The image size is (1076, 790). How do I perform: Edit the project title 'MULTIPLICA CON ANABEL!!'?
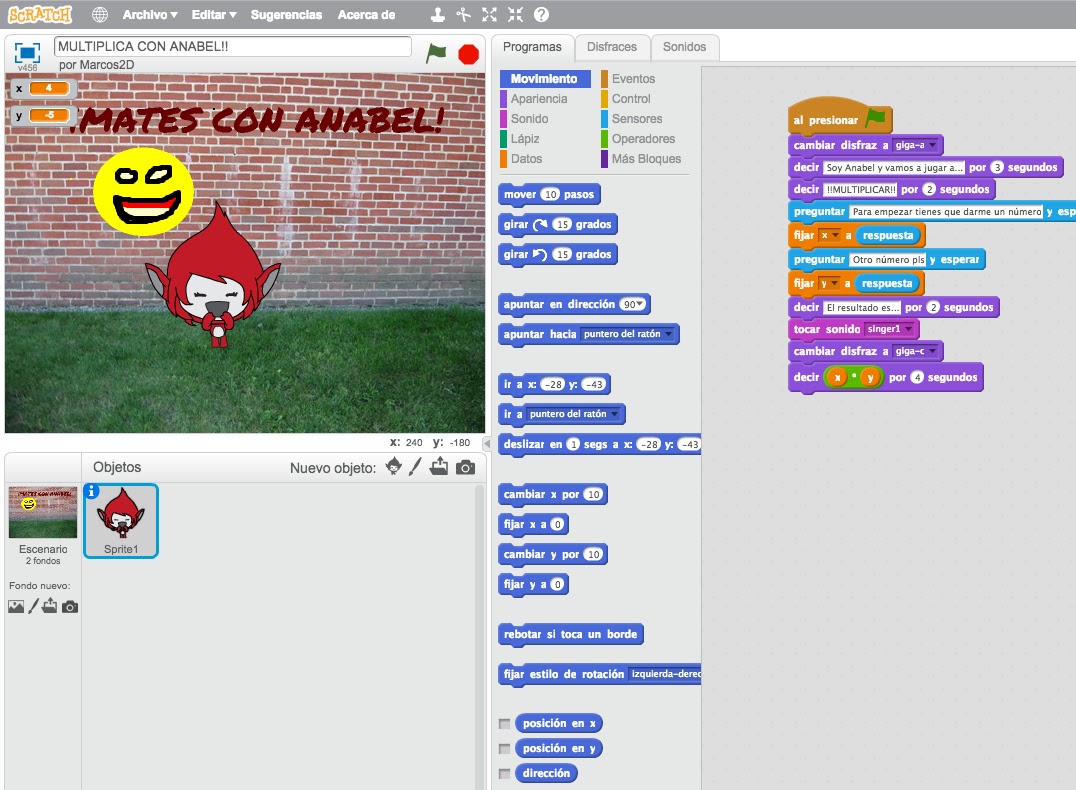point(232,46)
